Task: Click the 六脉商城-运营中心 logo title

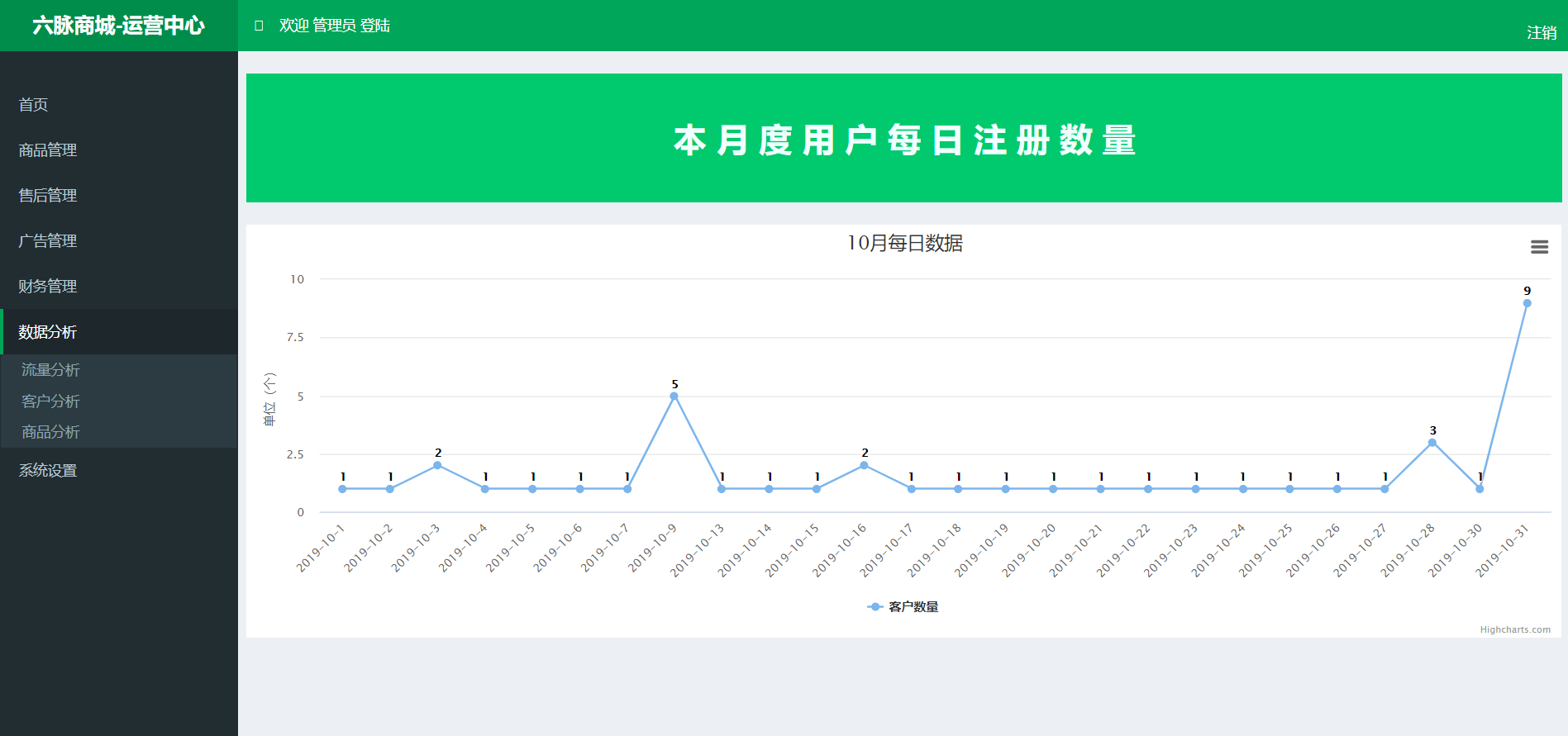Action: pos(118,26)
